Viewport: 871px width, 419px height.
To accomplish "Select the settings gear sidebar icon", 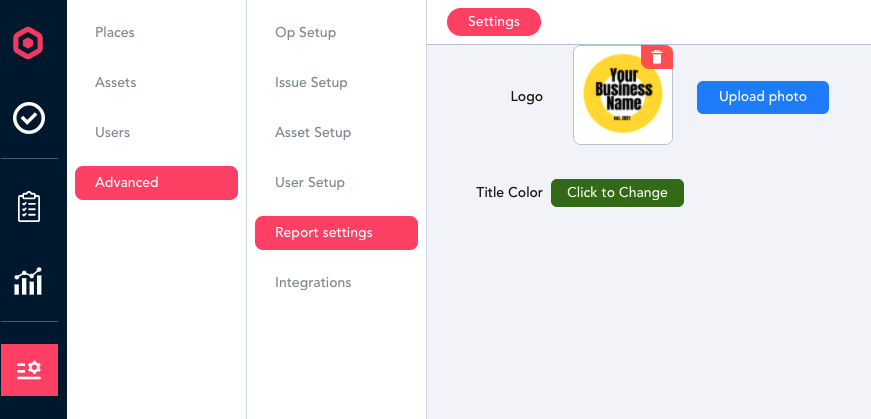I will click(x=29, y=370).
